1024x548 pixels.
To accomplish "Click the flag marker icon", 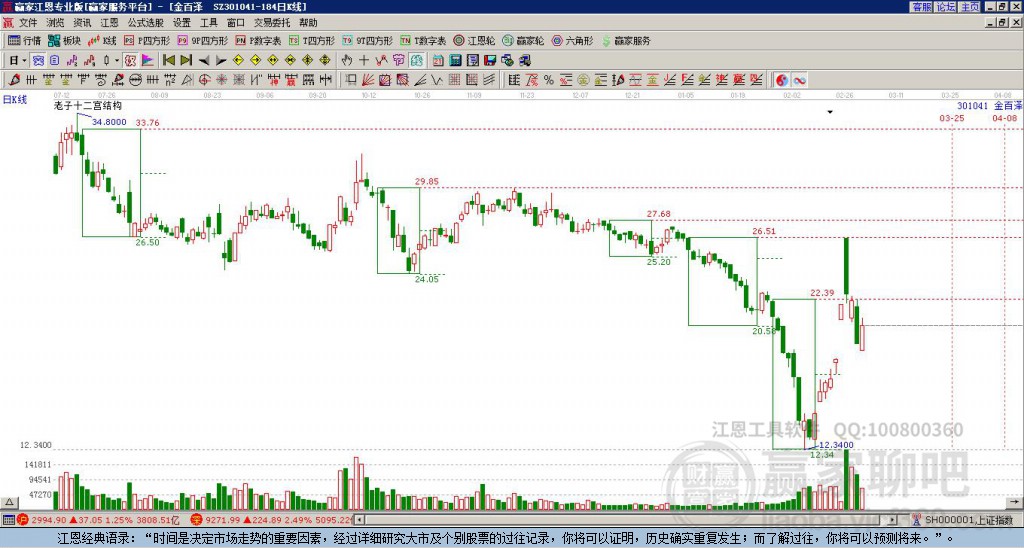I will (x=148, y=60).
